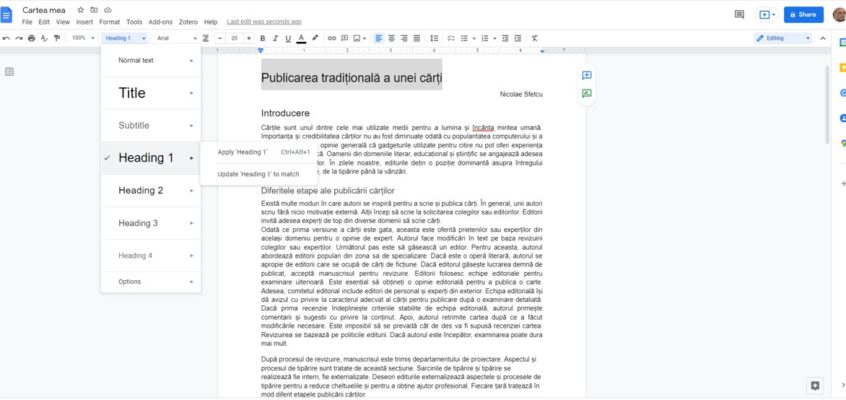Click the Docs home logo

pyautogui.click(x=6, y=15)
